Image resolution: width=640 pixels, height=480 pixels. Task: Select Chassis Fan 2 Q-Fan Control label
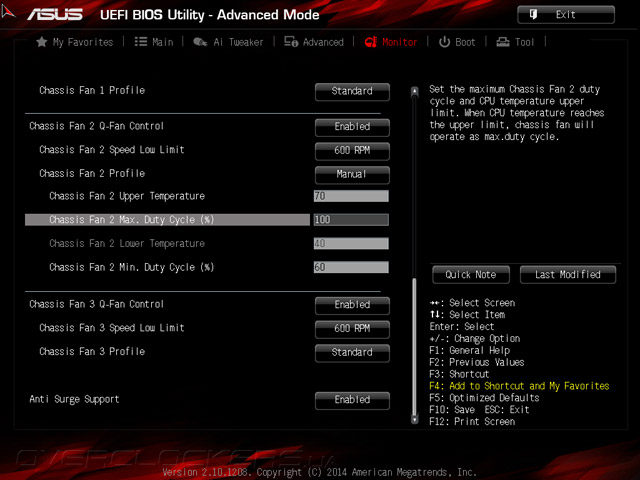pos(97,126)
